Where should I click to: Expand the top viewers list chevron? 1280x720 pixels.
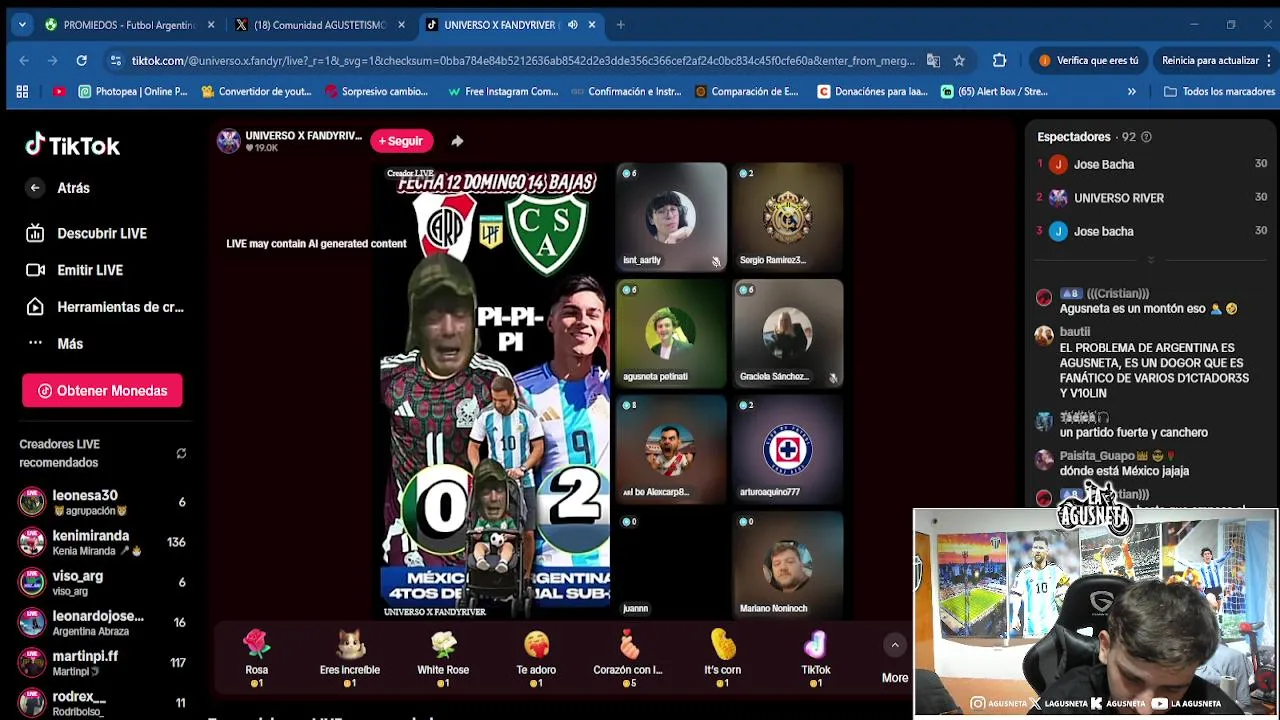1150,259
